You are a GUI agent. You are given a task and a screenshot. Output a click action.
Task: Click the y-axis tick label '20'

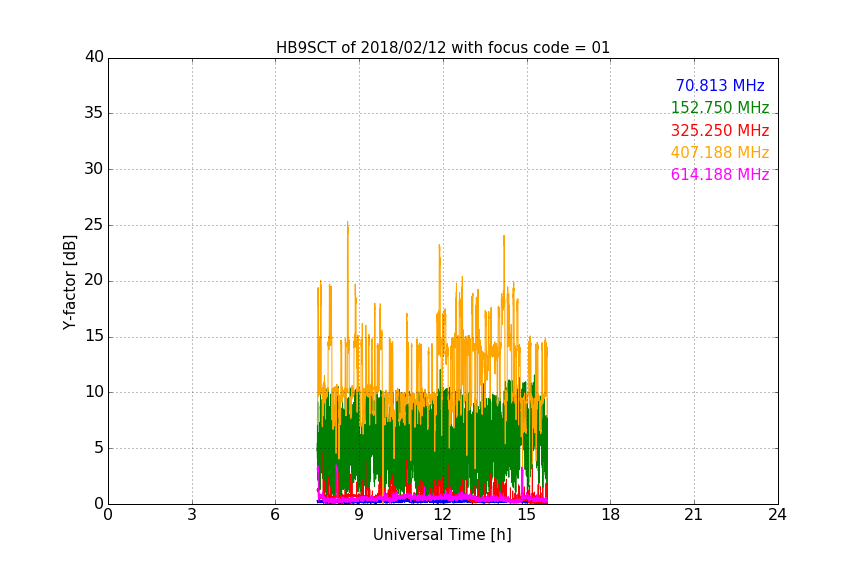(x=94, y=281)
